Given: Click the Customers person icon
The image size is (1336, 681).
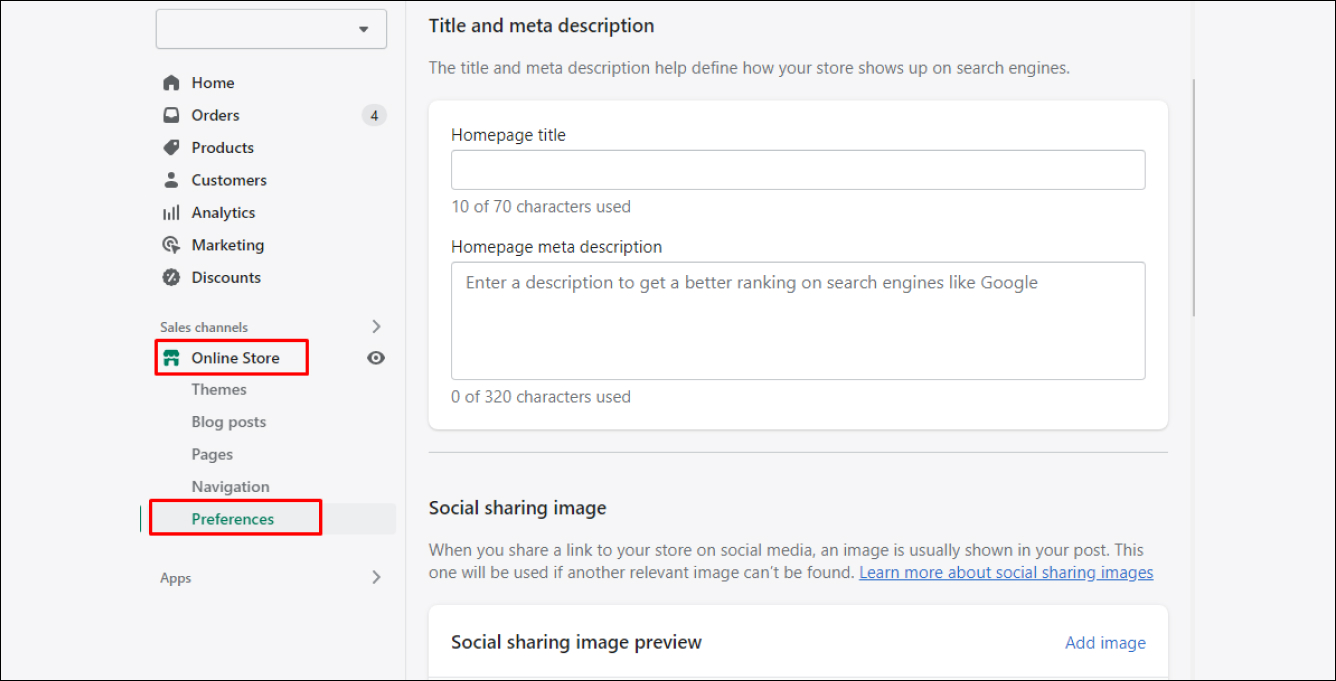Looking at the screenshot, I should tap(171, 180).
